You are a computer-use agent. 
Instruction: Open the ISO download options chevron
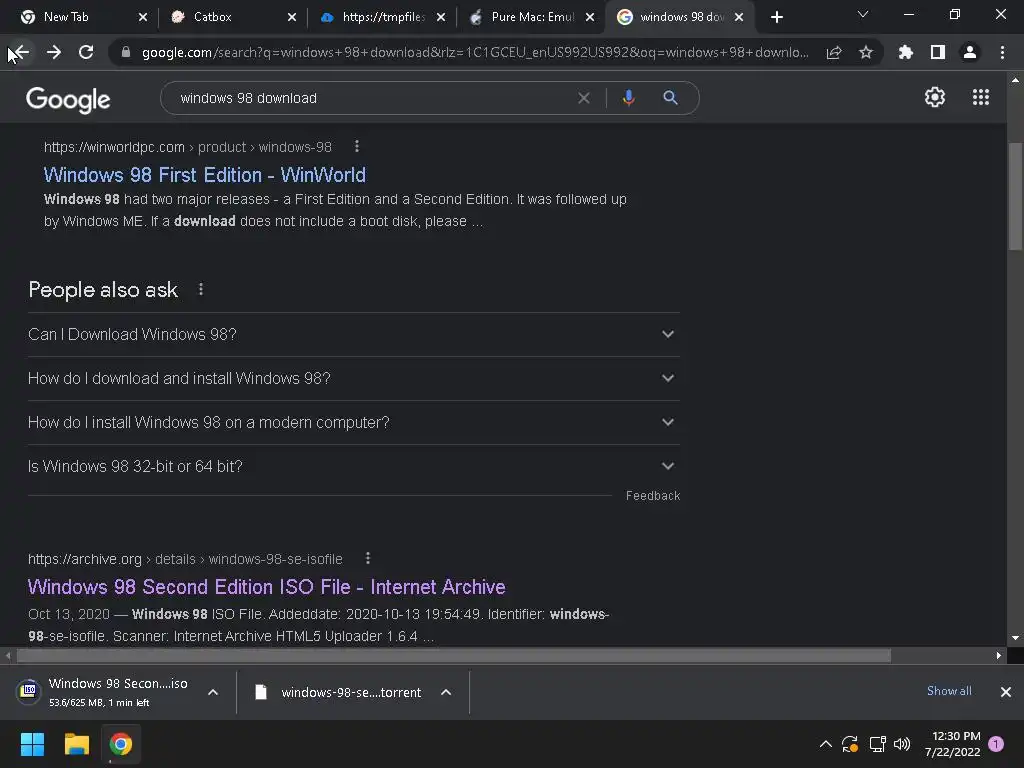point(213,692)
